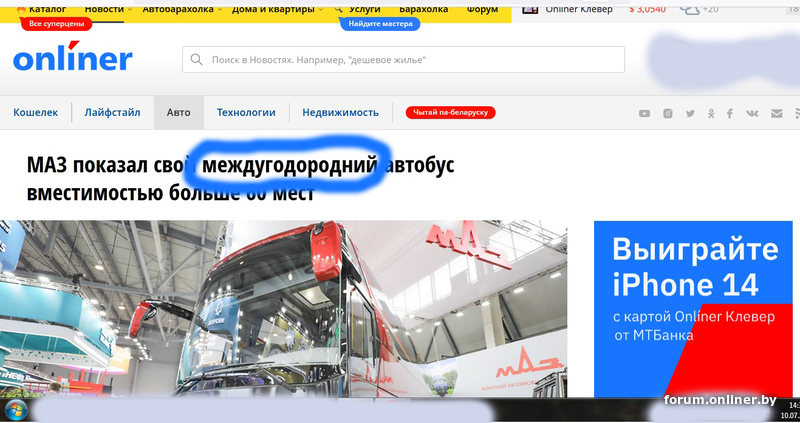The image size is (800, 423).
Task: Open the Facebook social icon
Action: (730, 113)
